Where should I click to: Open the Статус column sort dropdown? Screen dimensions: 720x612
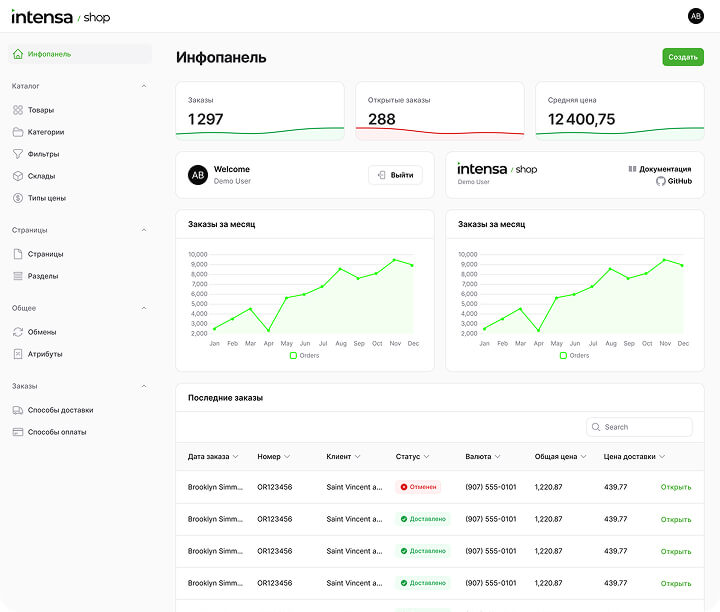coord(426,457)
